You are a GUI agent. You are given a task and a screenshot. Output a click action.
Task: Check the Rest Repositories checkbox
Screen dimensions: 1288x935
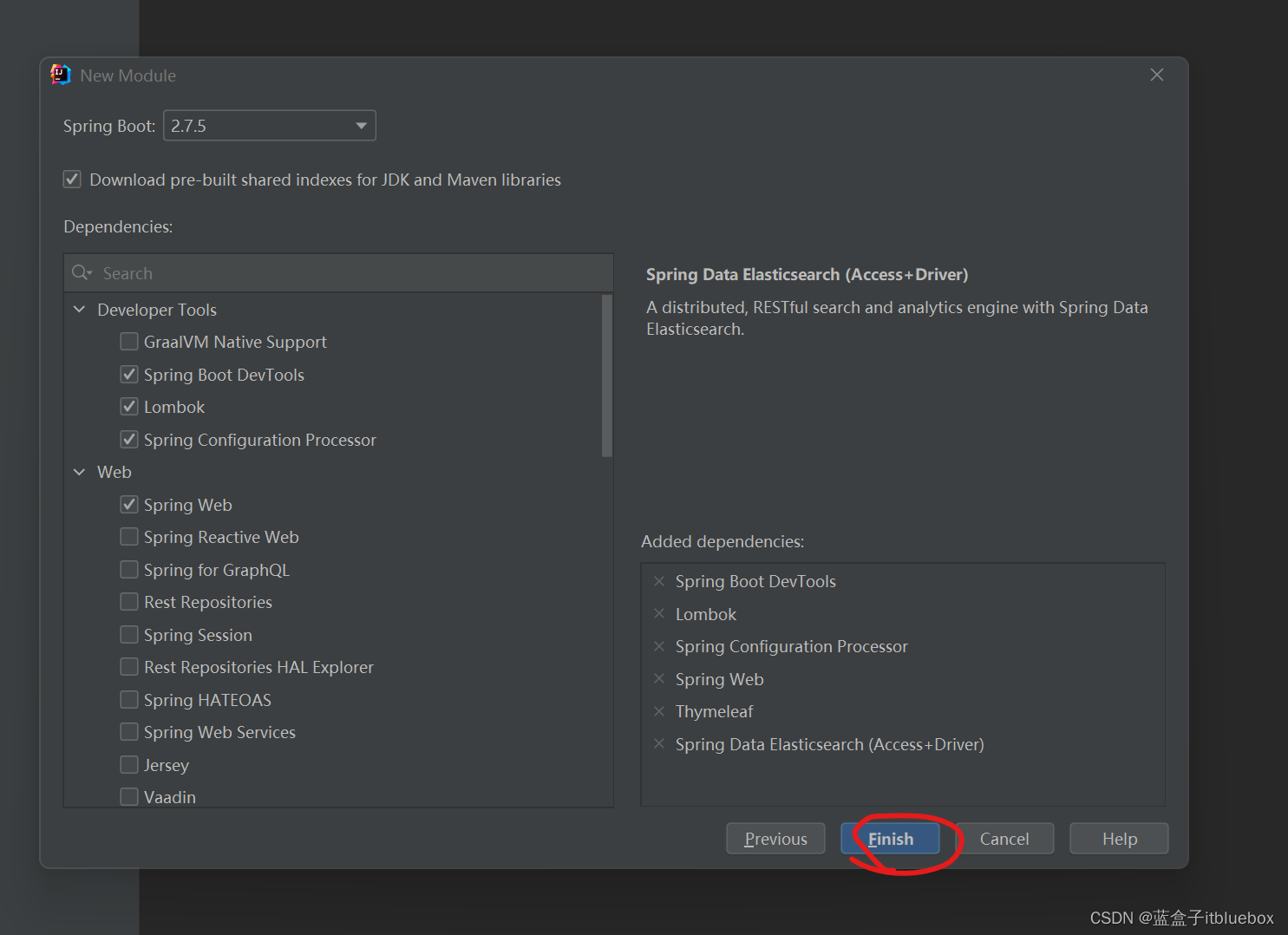point(129,602)
